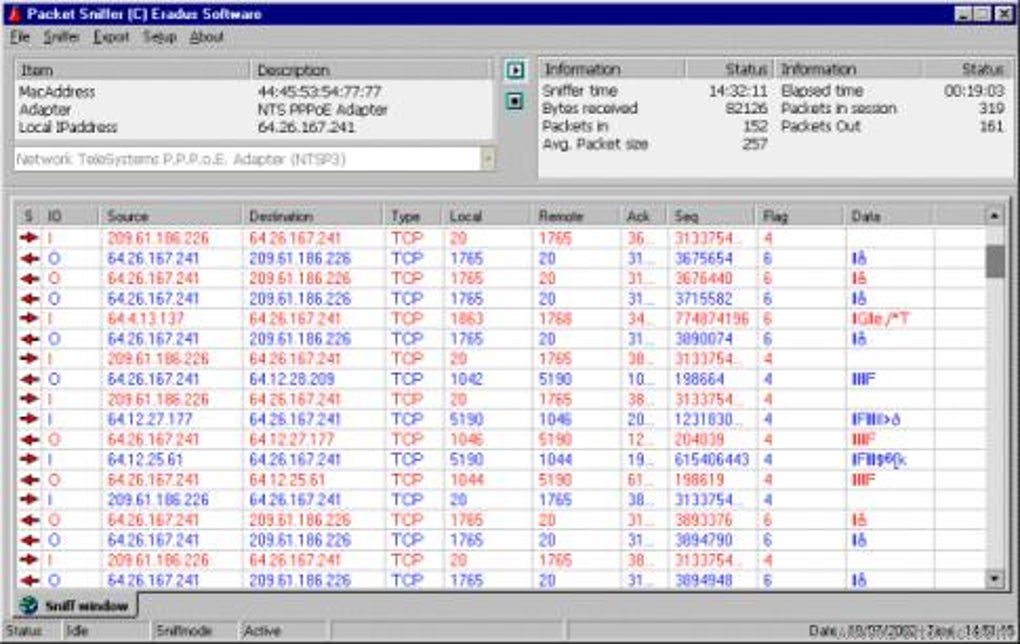1020x644 pixels.
Task: Click arrow icon of row with Seq 3676440
Action: click(x=29, y=278)
